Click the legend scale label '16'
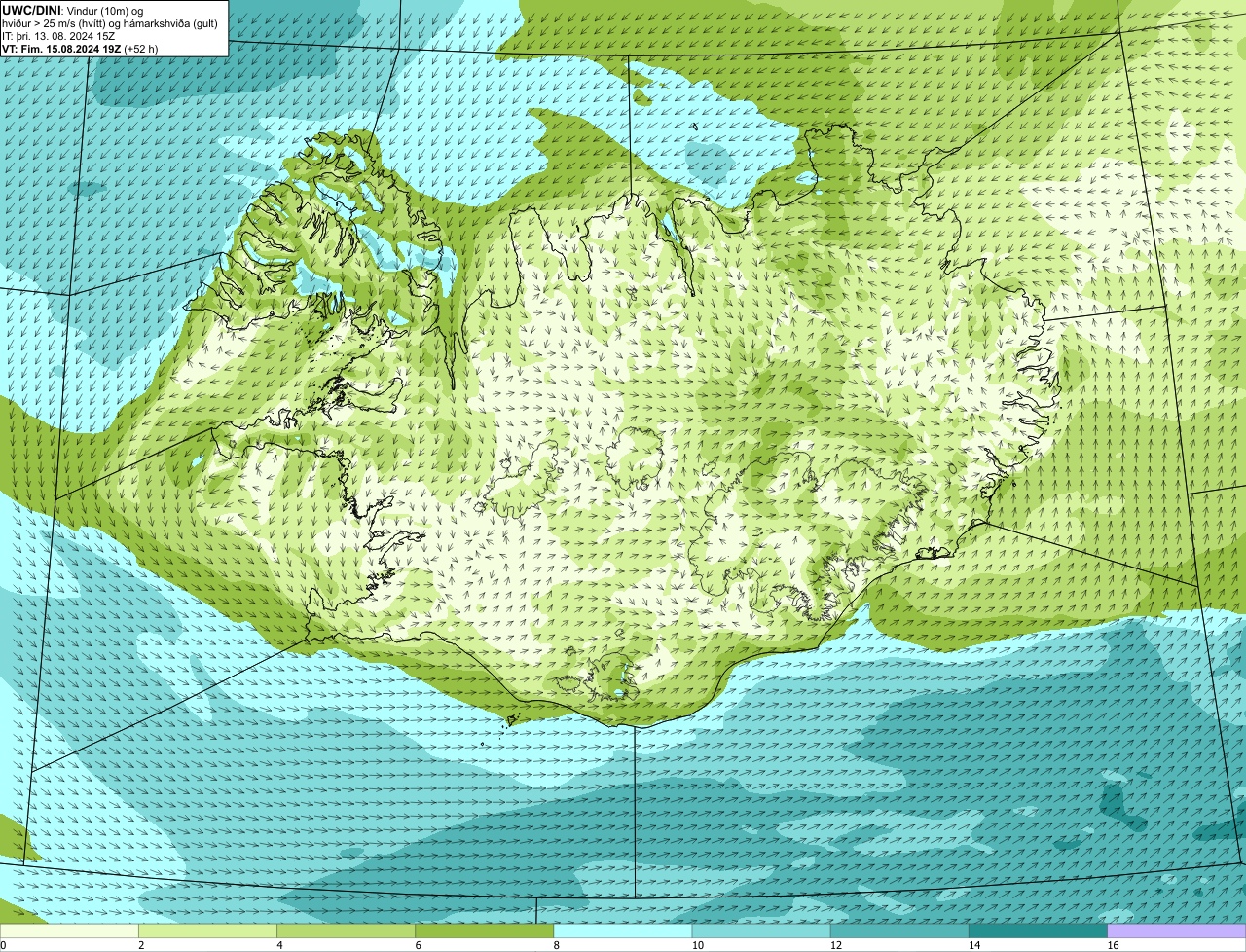Viewport: 1246px width, 952px height. (1112, 945)
